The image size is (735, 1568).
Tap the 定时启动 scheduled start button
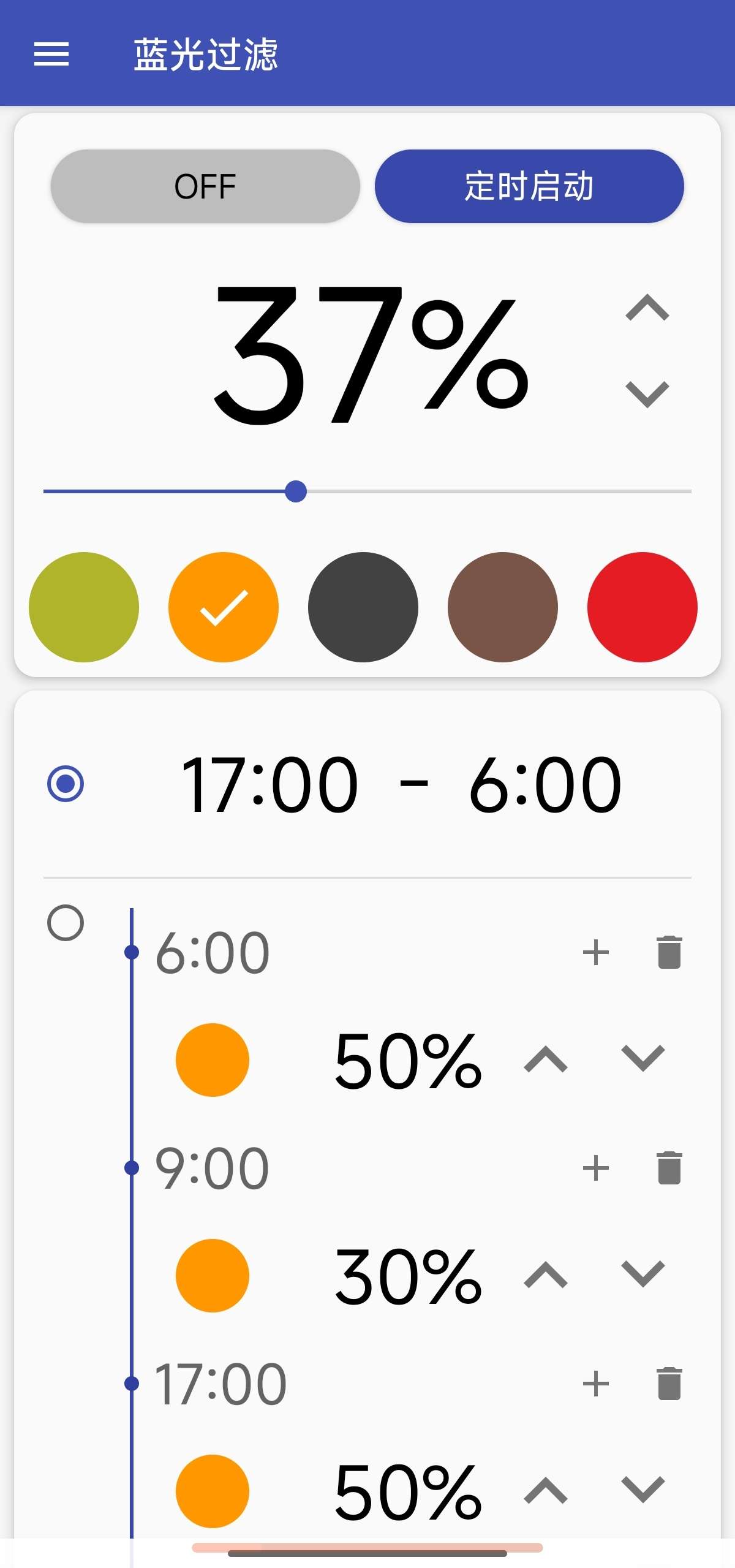click(529, 186)
